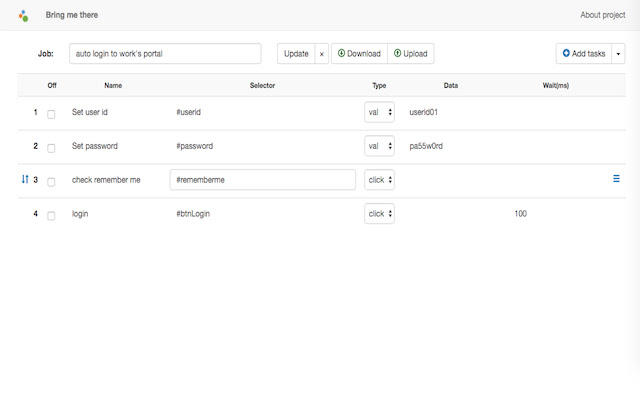Screen dimensions: 640x400
Task: Click the Set password task name
Action: 95,146
